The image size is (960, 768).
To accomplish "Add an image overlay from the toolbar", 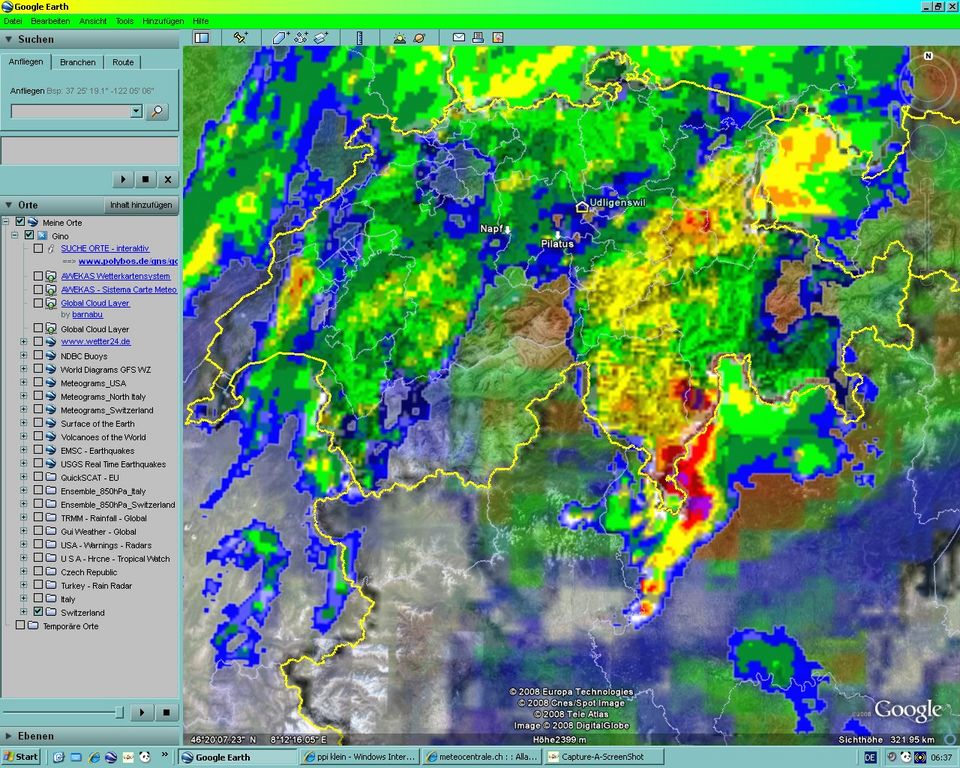I will click(321, 38).
